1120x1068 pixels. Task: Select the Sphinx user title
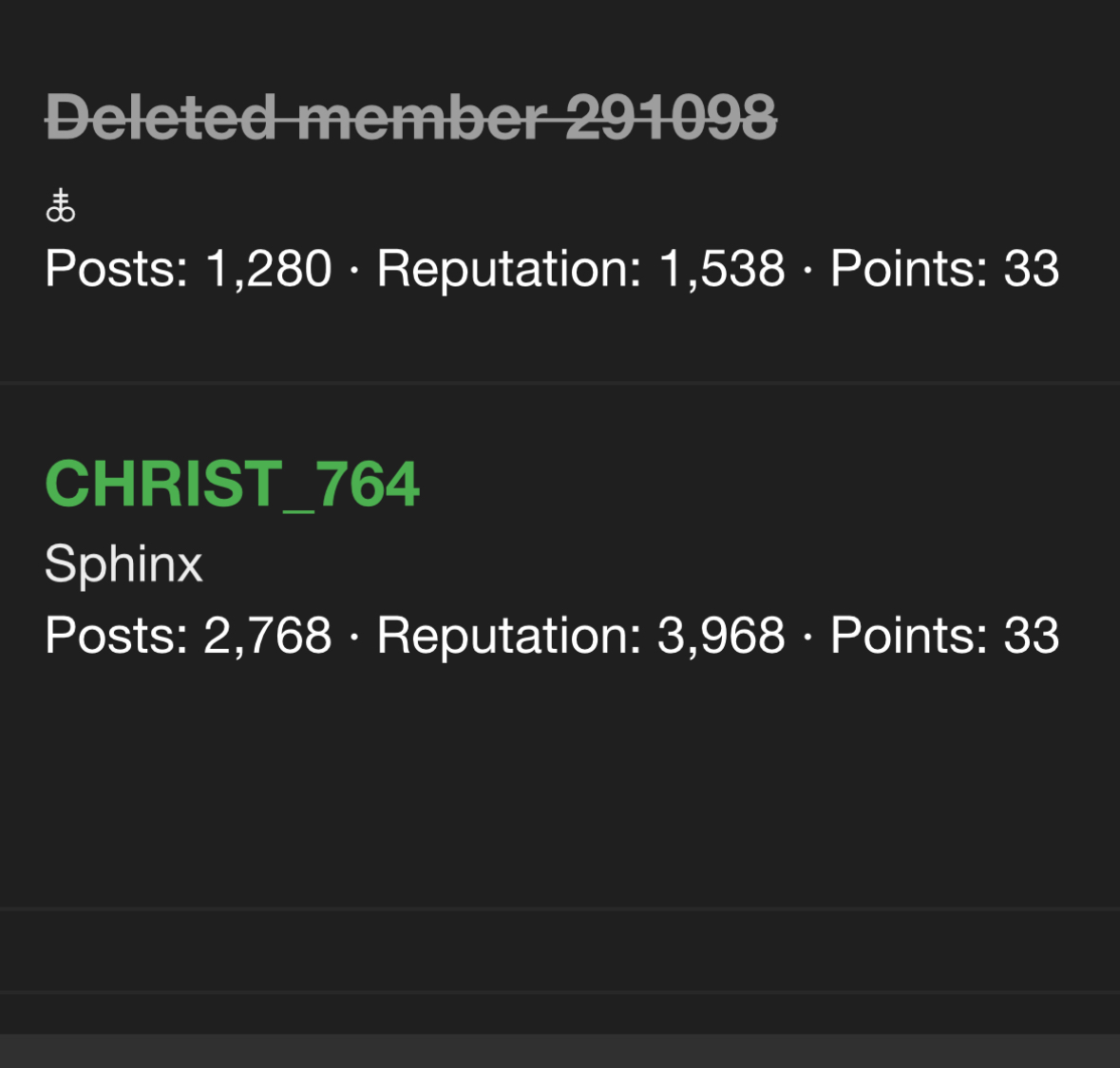[x=123, y=563]
